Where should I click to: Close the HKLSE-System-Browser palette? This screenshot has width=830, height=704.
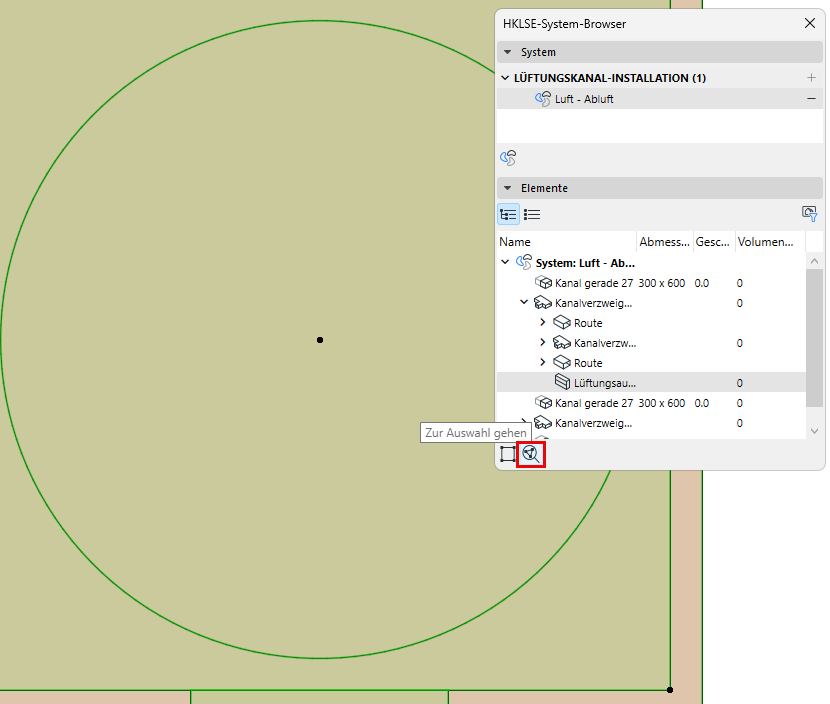809,23
